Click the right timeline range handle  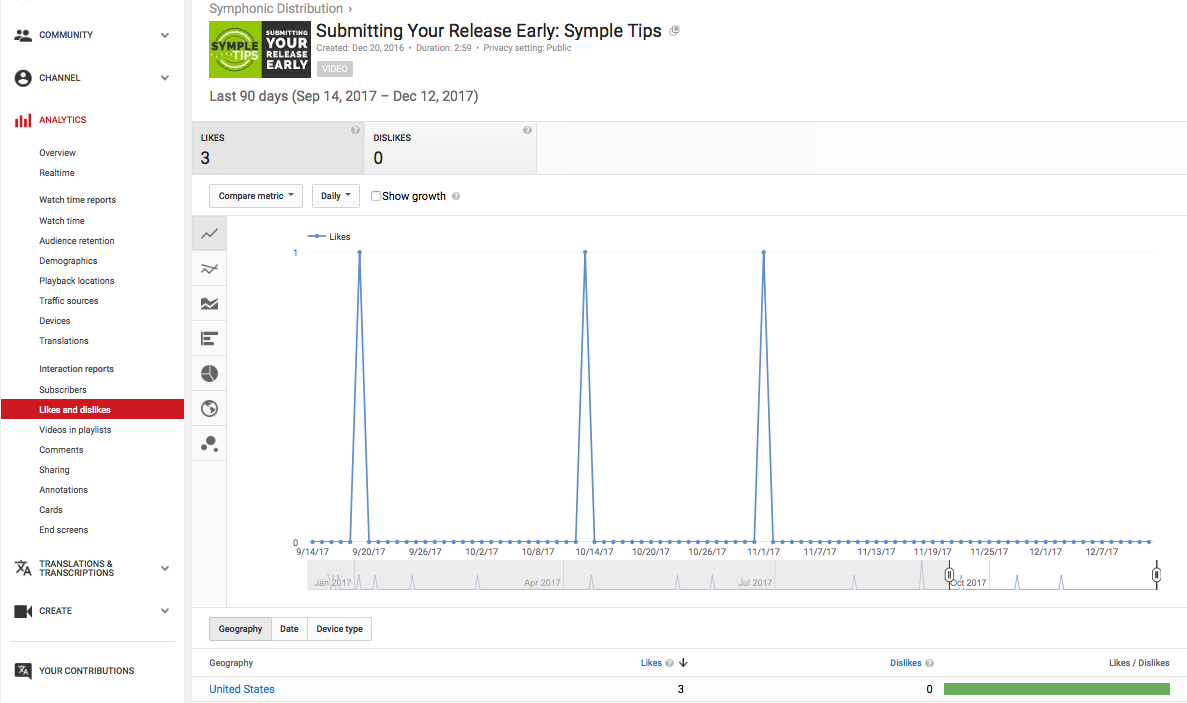click(1156, 575)
